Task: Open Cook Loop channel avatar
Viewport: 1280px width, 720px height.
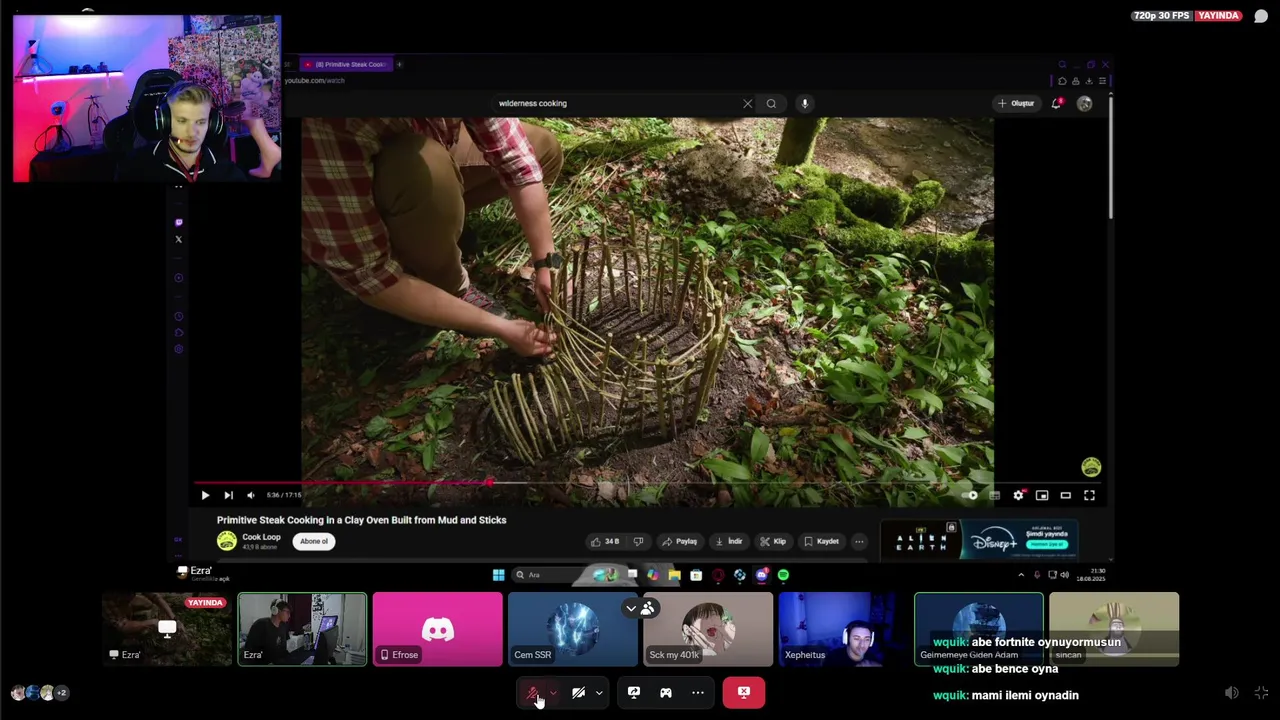Action: tap(227, 541)
